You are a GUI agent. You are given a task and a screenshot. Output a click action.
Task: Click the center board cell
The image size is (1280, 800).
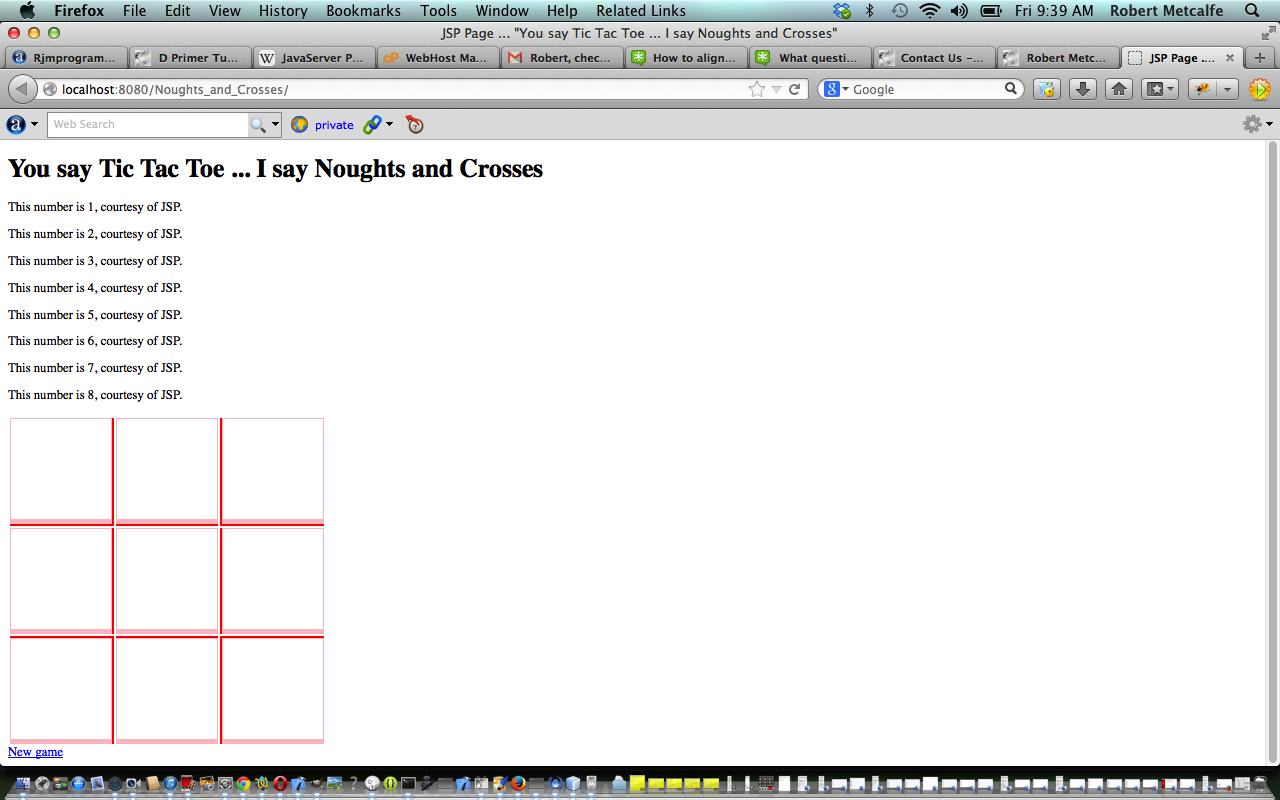[x=167, y=579]
